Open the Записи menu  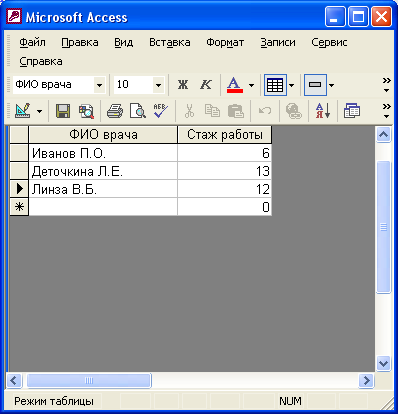click(278, 42)
